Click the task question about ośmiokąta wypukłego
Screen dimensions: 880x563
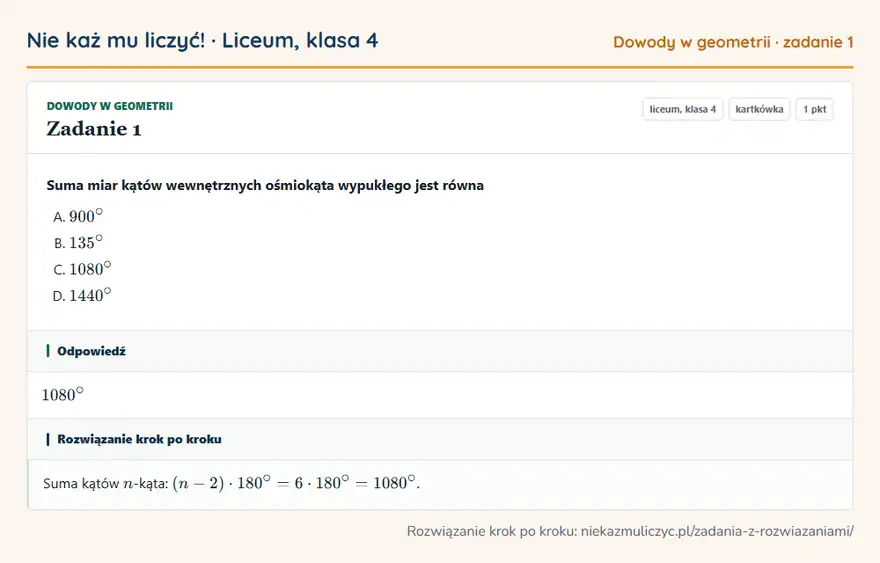click(x=265, y=185)
